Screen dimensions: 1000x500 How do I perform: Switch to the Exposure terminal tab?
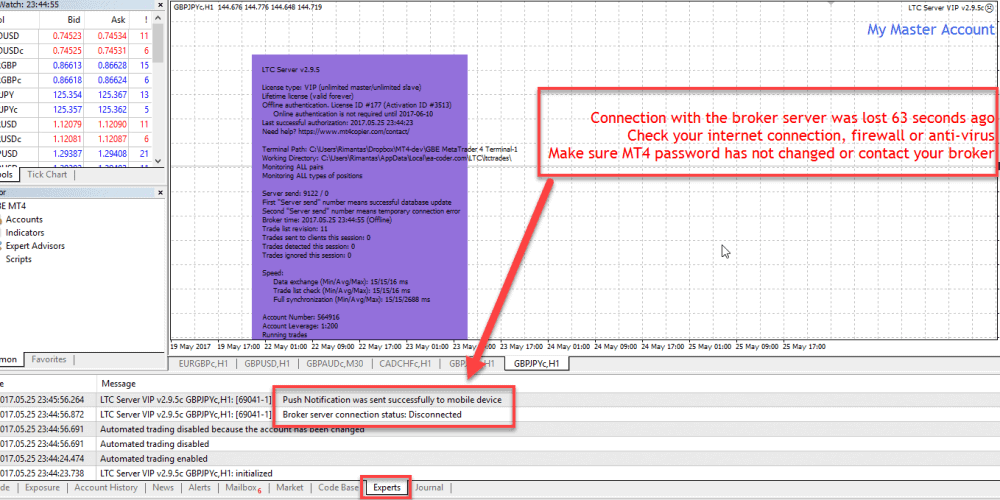(43, 488)
